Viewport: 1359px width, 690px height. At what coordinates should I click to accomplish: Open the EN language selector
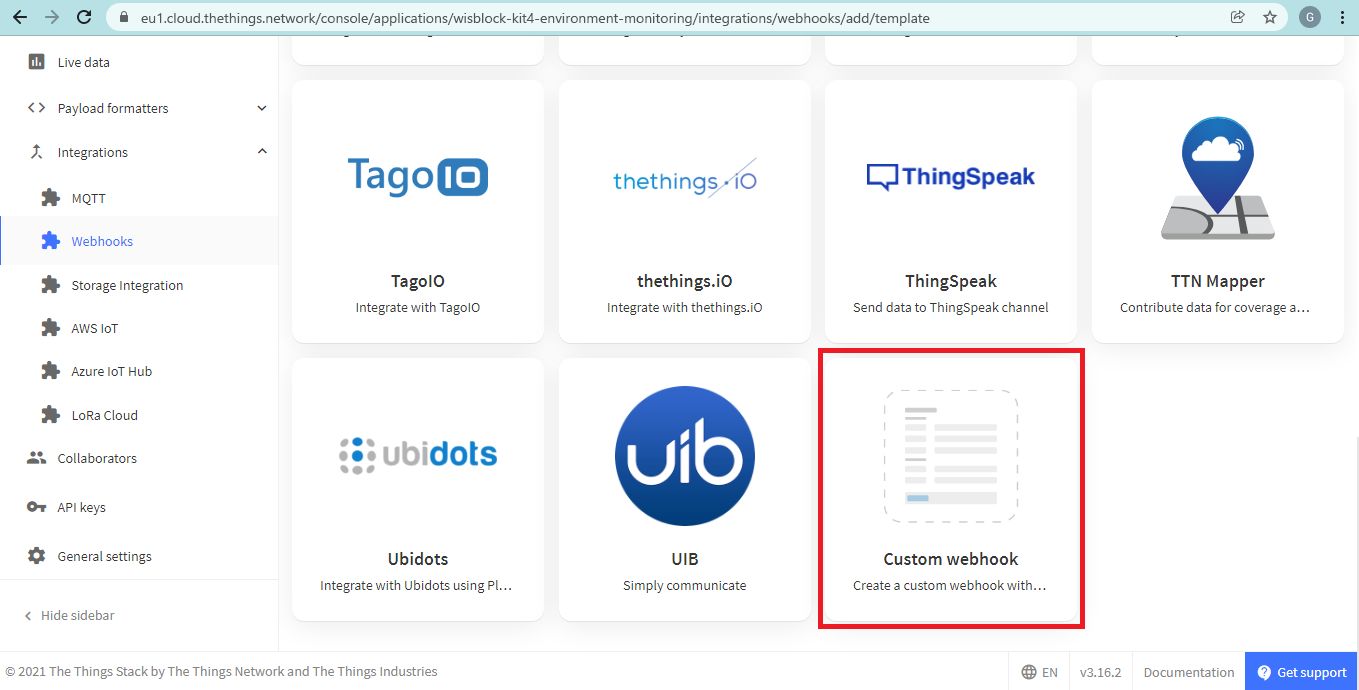1039,672
